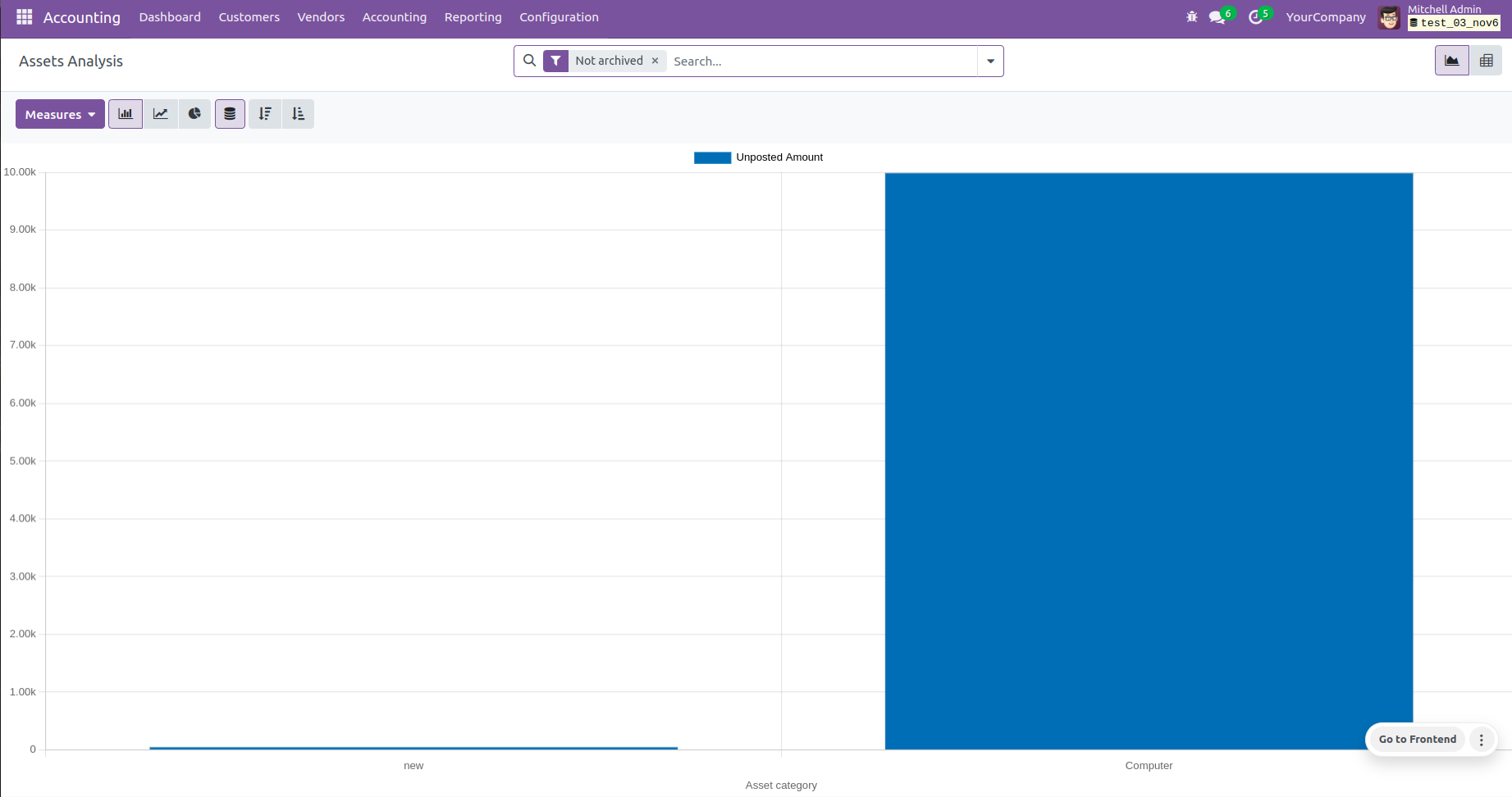Viewport: 1512px width, 797px height.
Task: Focus the Search input field
Action: tap(820, 61)
